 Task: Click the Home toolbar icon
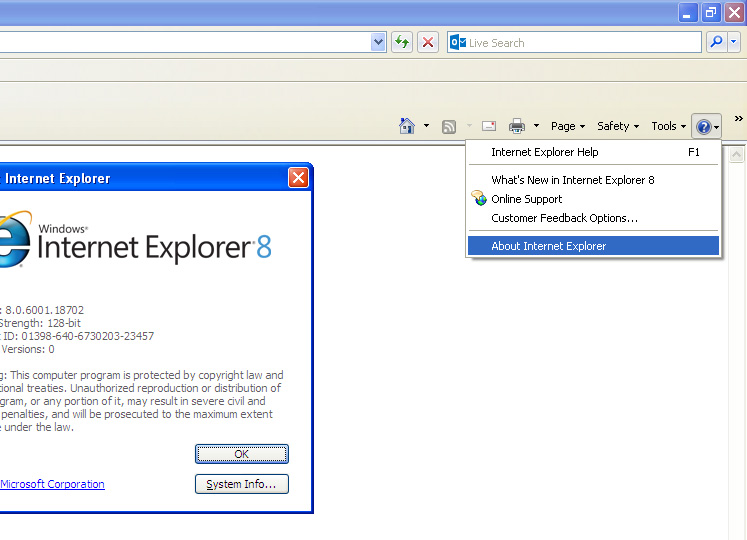(x=406, y=126)
